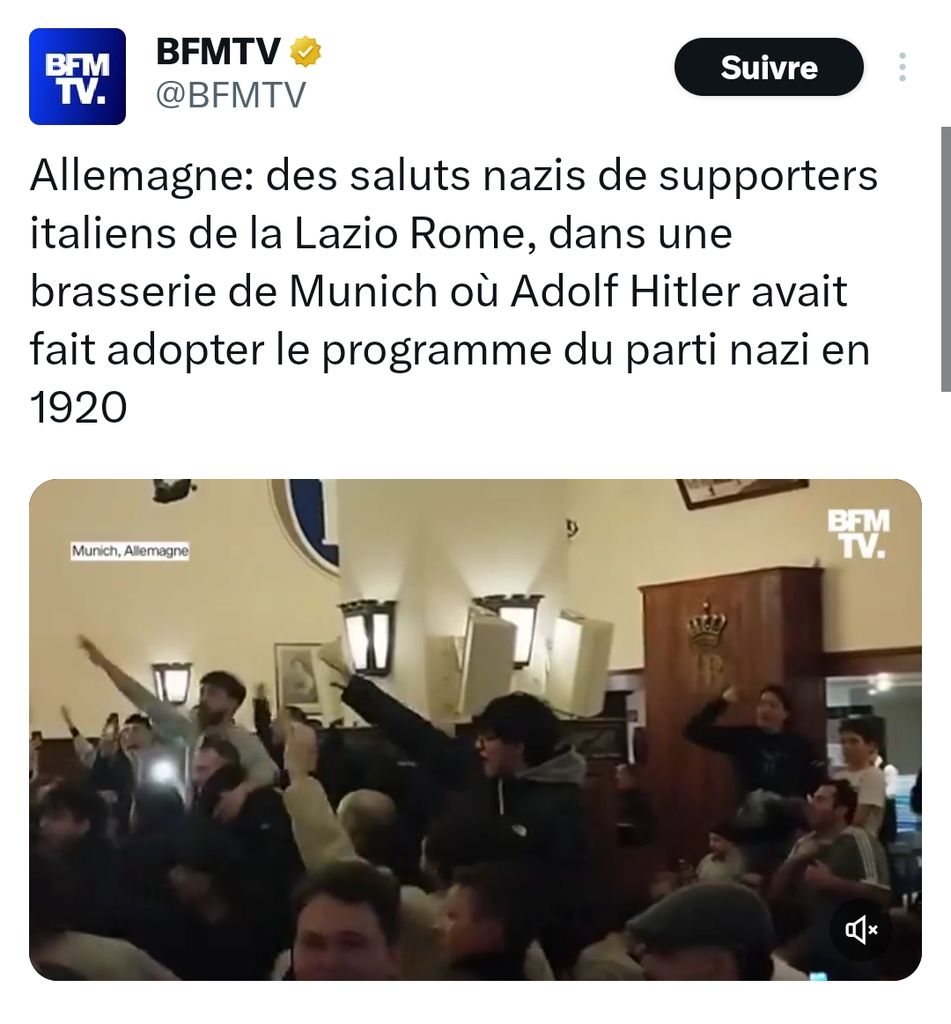
Task: Click the BFMTV display name
Action: (x=218, y=51)
